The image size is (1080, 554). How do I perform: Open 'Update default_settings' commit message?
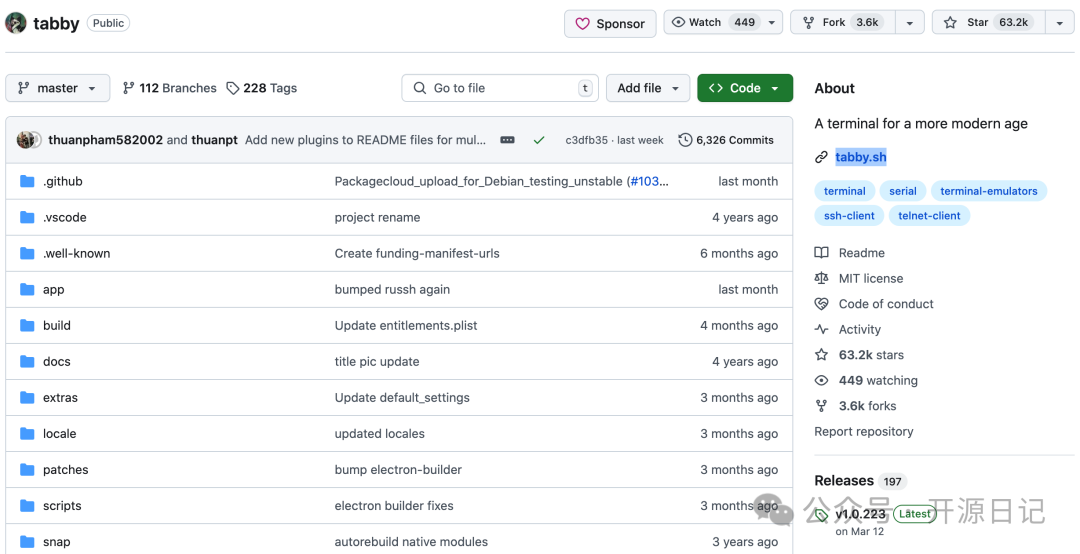point(402,398)
